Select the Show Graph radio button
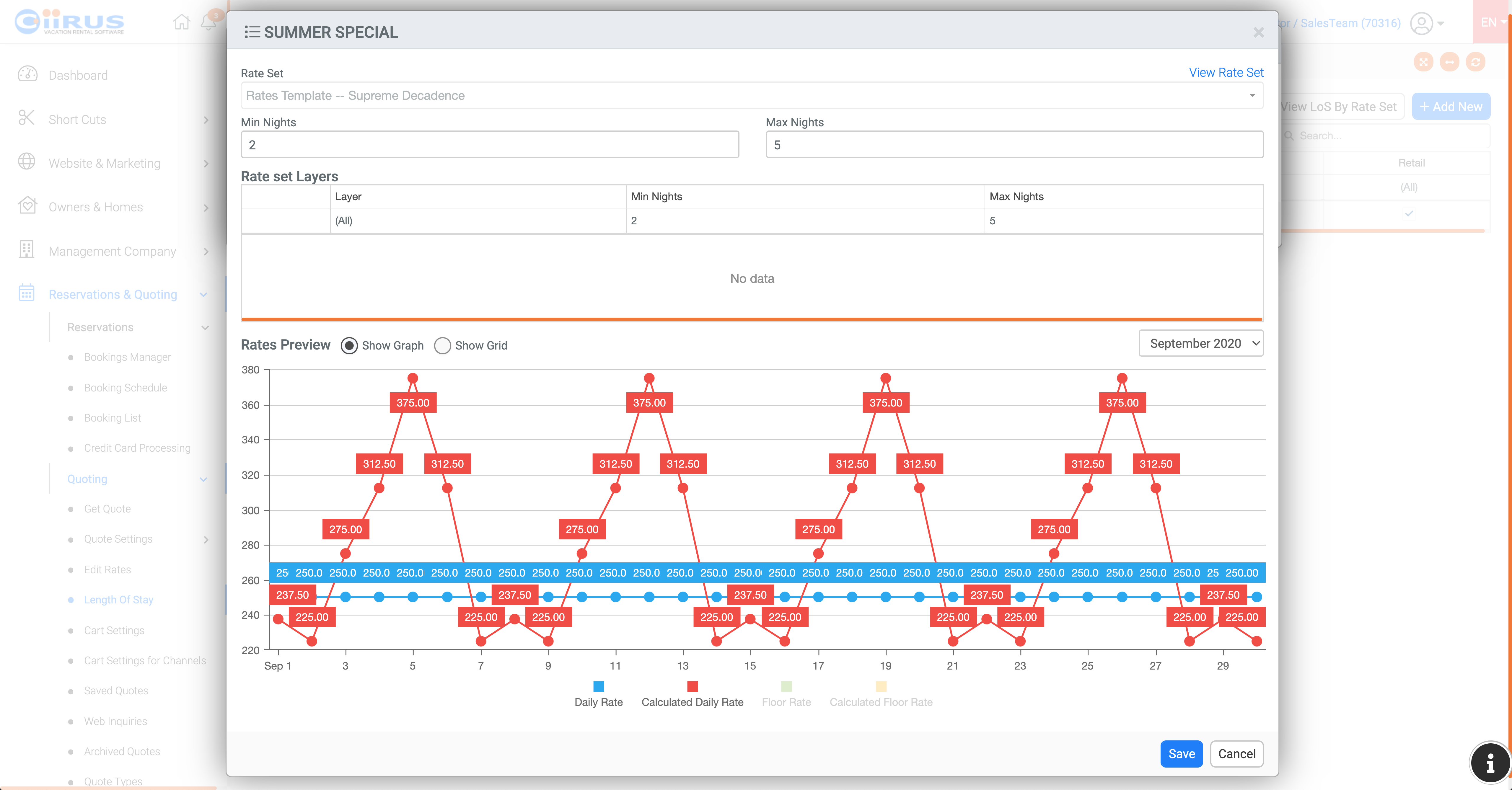This screenshot has width=1512, height=790. (349, 346)
